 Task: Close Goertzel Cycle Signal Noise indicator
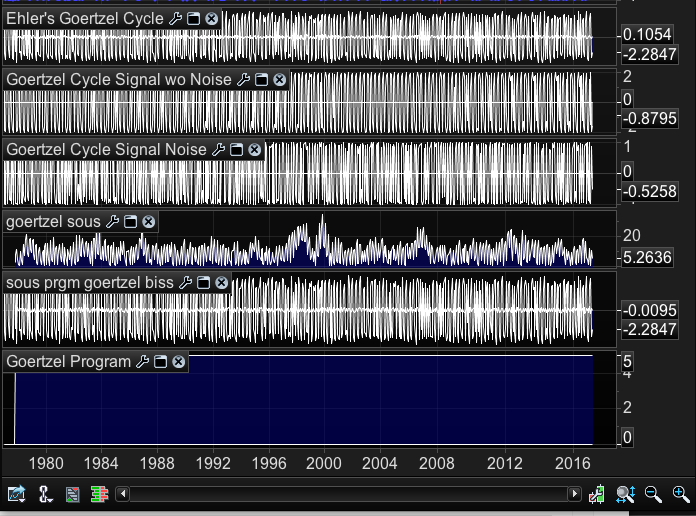point(255,150)
